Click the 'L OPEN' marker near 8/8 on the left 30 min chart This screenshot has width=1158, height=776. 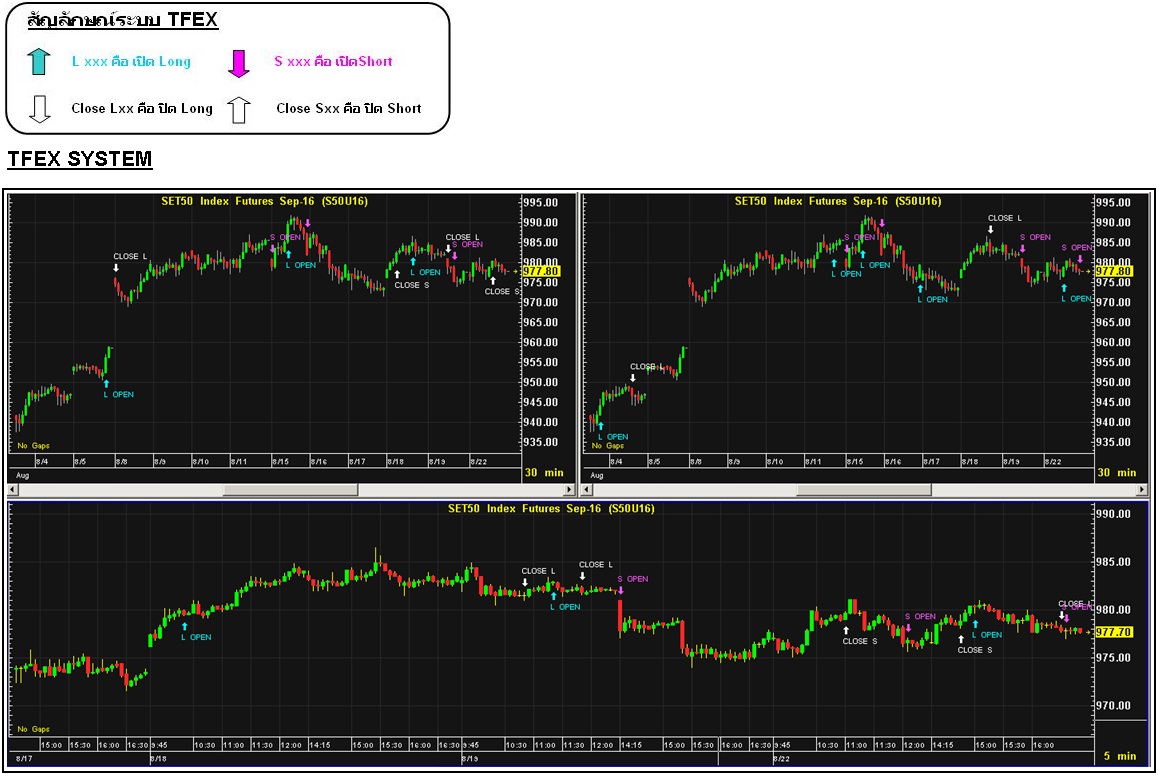coord(118,395)
